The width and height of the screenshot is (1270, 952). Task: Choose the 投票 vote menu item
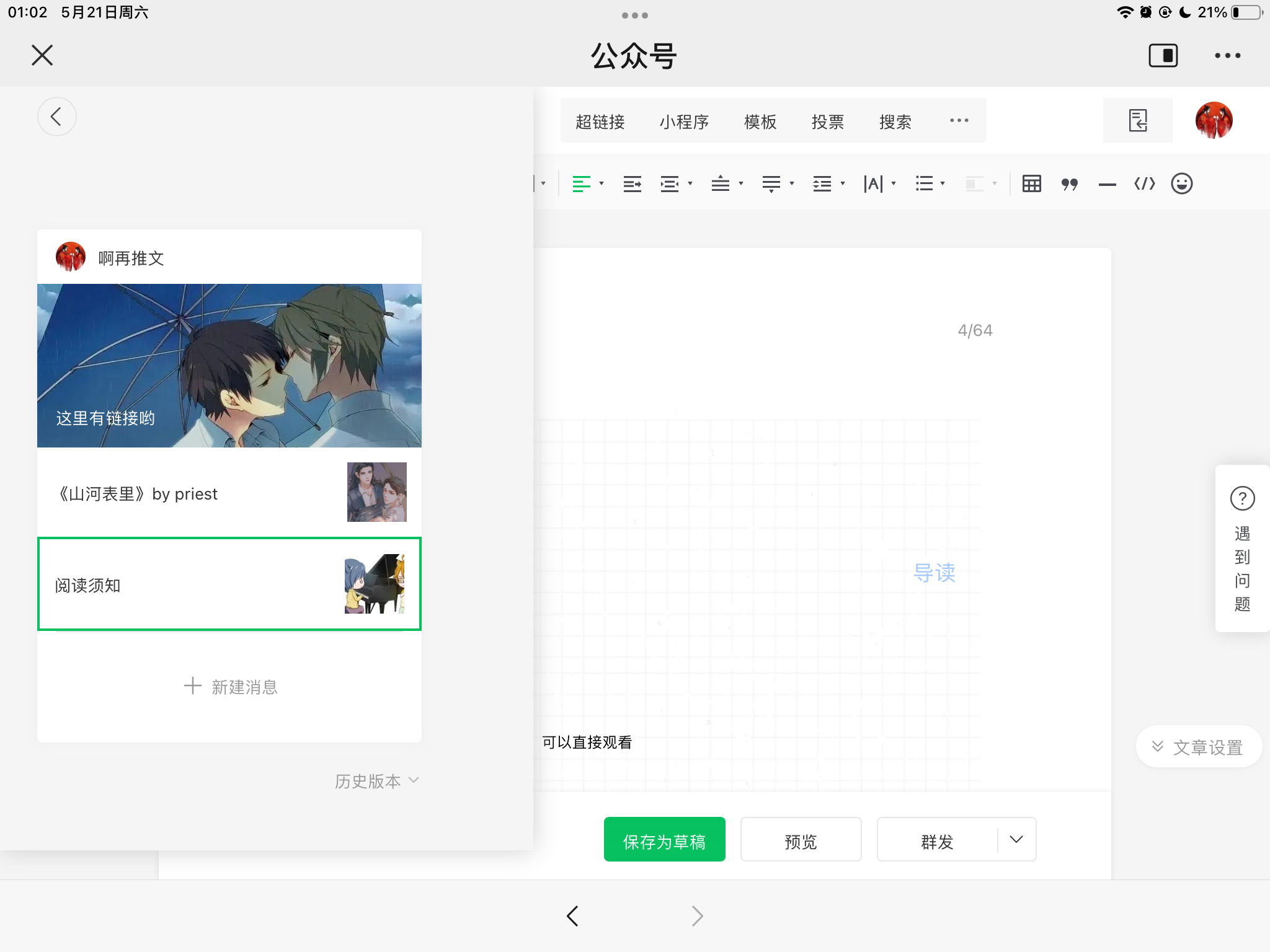tap(828, 121)
